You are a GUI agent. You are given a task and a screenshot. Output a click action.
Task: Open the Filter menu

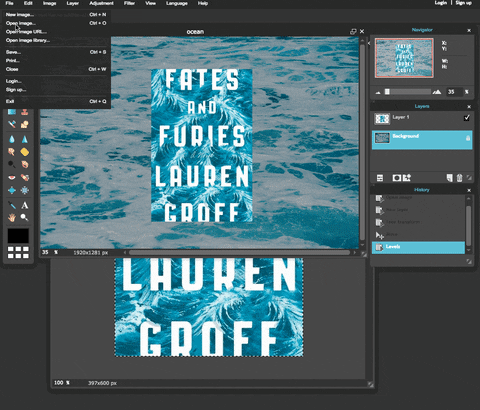click(x=129, y=3)
